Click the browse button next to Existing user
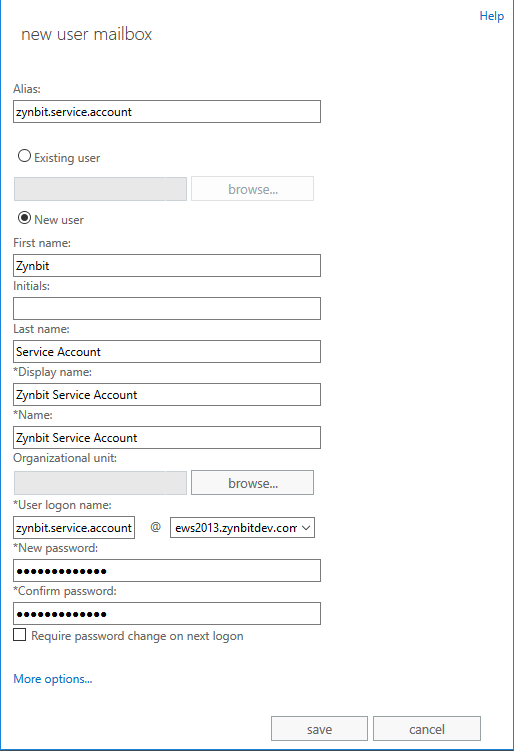Viewport: 514px width, 751px height. pyautogui.click(x=252, y=189)
